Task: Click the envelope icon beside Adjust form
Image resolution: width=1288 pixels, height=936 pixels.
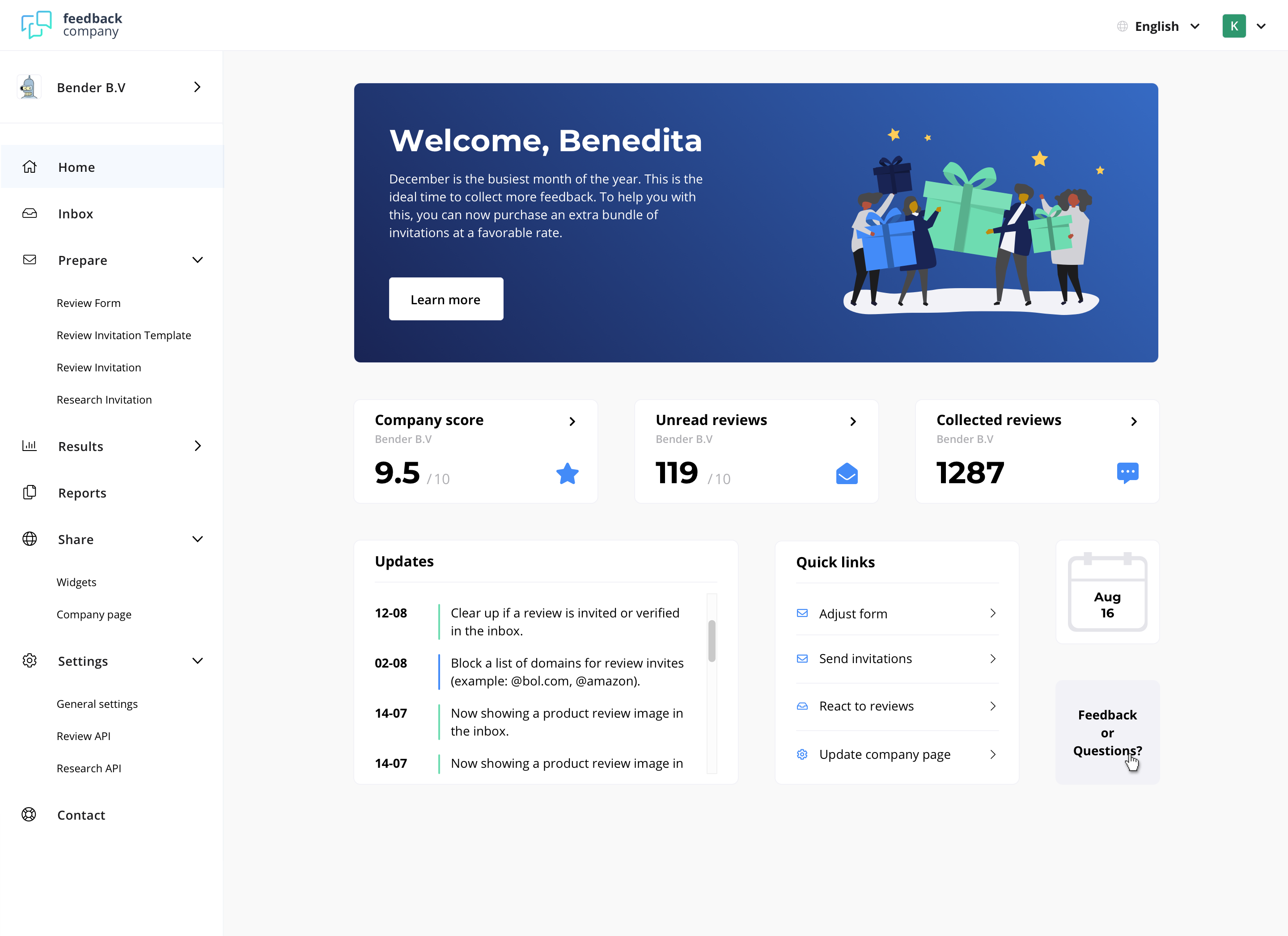Action: [x=802, y=613]
